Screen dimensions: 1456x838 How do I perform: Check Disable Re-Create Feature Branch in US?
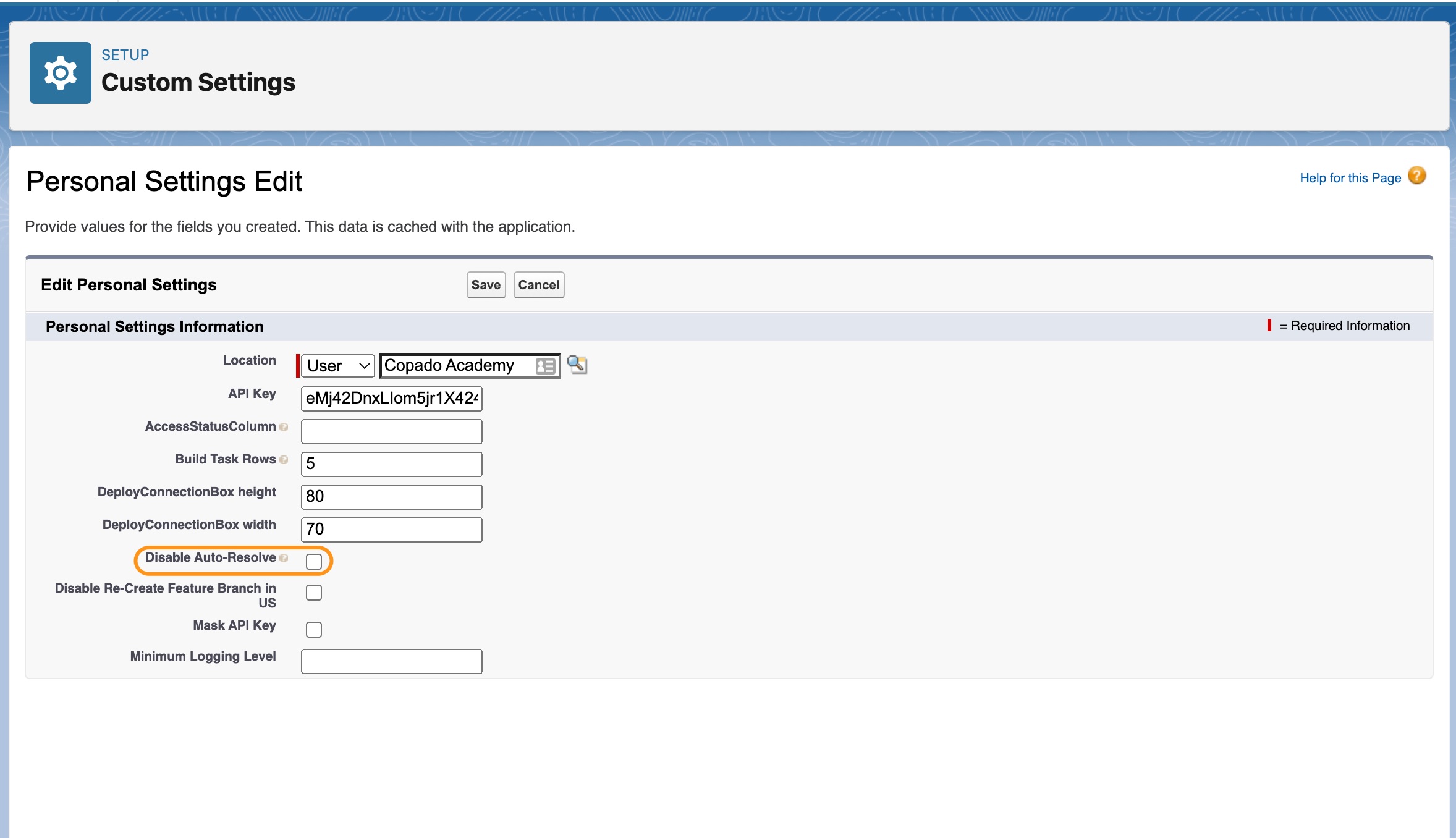(x=314, y=593)
